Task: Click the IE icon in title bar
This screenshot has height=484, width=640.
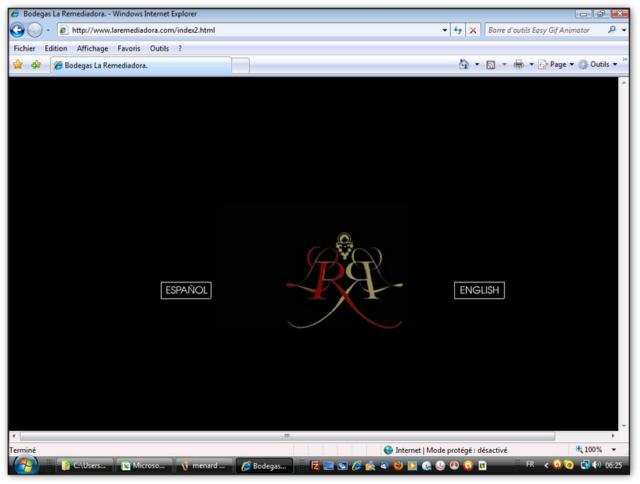Action: click(x=15, y=14)
